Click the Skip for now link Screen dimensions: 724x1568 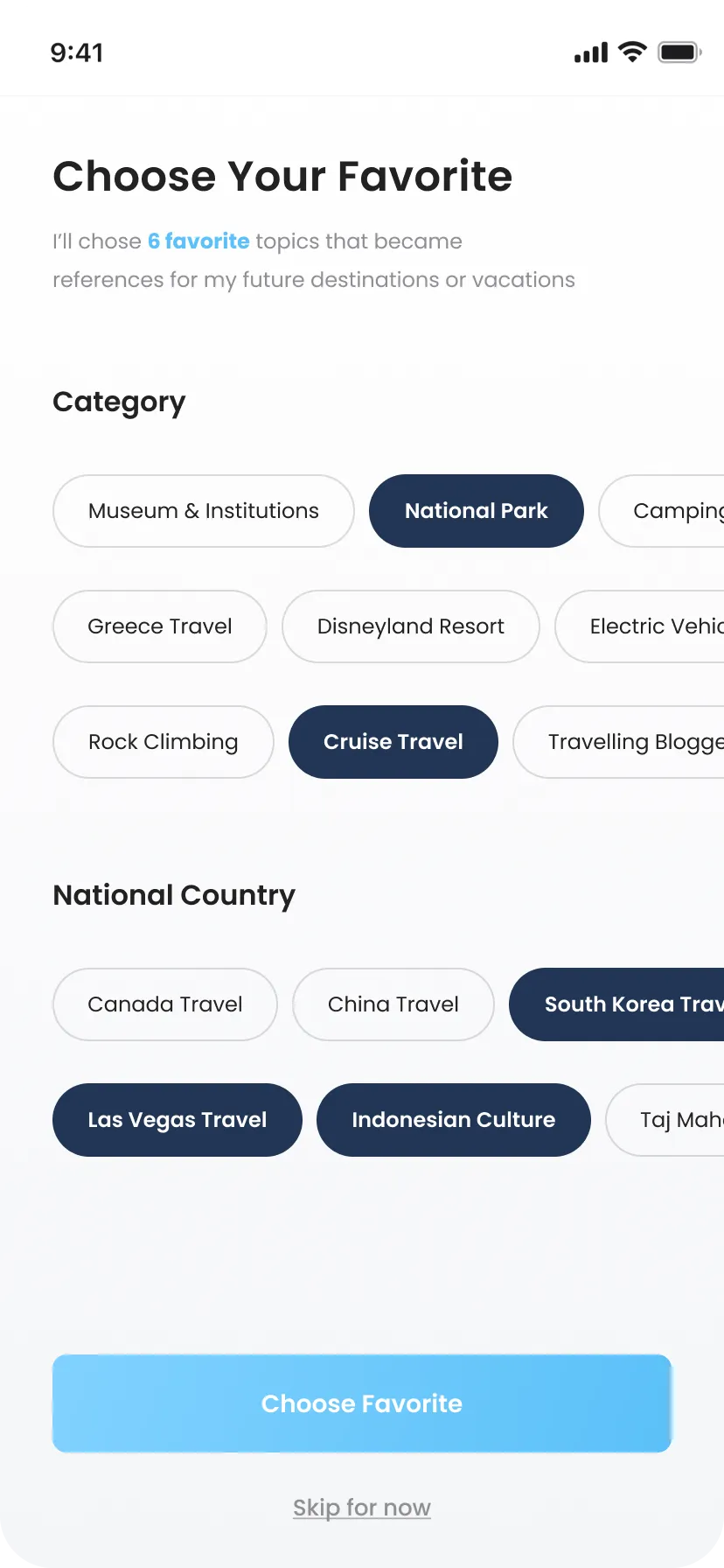[362, 1508]
